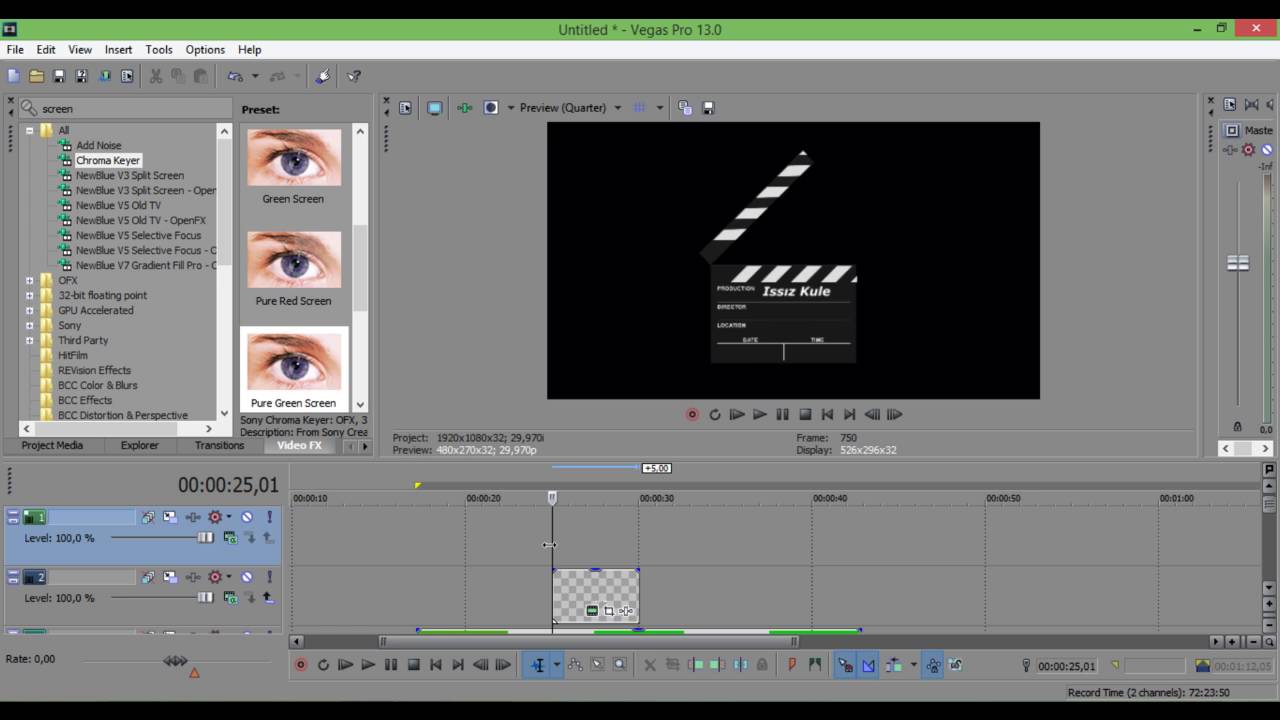
Task: Open the interactive tutorials icon in the toolbar
Action: pos(322,76)
